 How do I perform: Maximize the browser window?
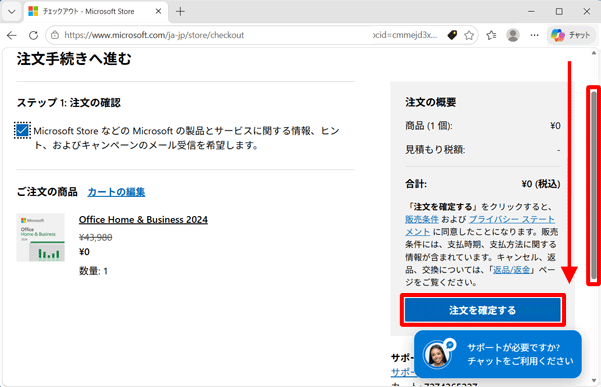tap(559, 11)
